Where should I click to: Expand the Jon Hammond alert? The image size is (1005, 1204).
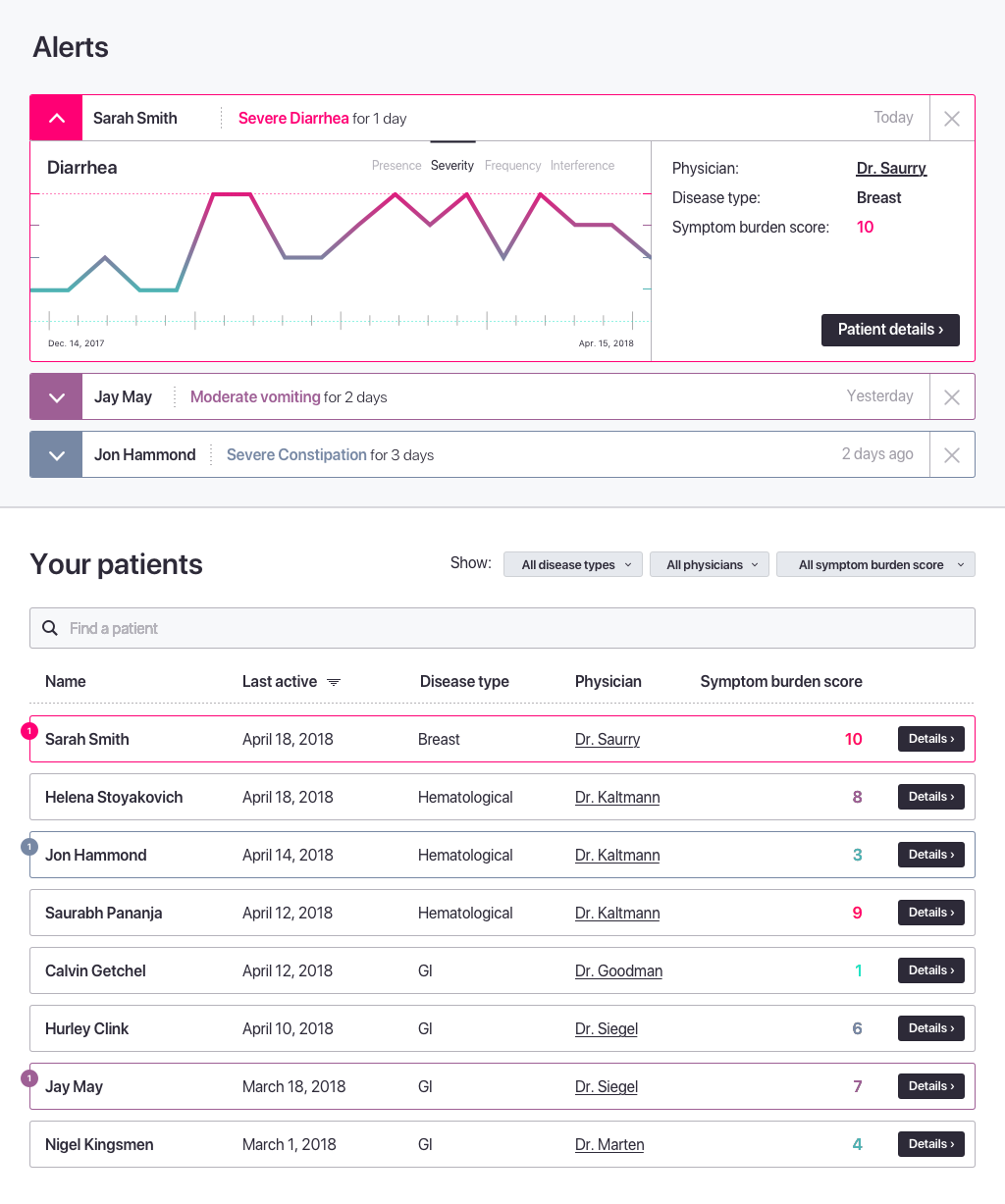pyautogui.click(x=57, y=455)
